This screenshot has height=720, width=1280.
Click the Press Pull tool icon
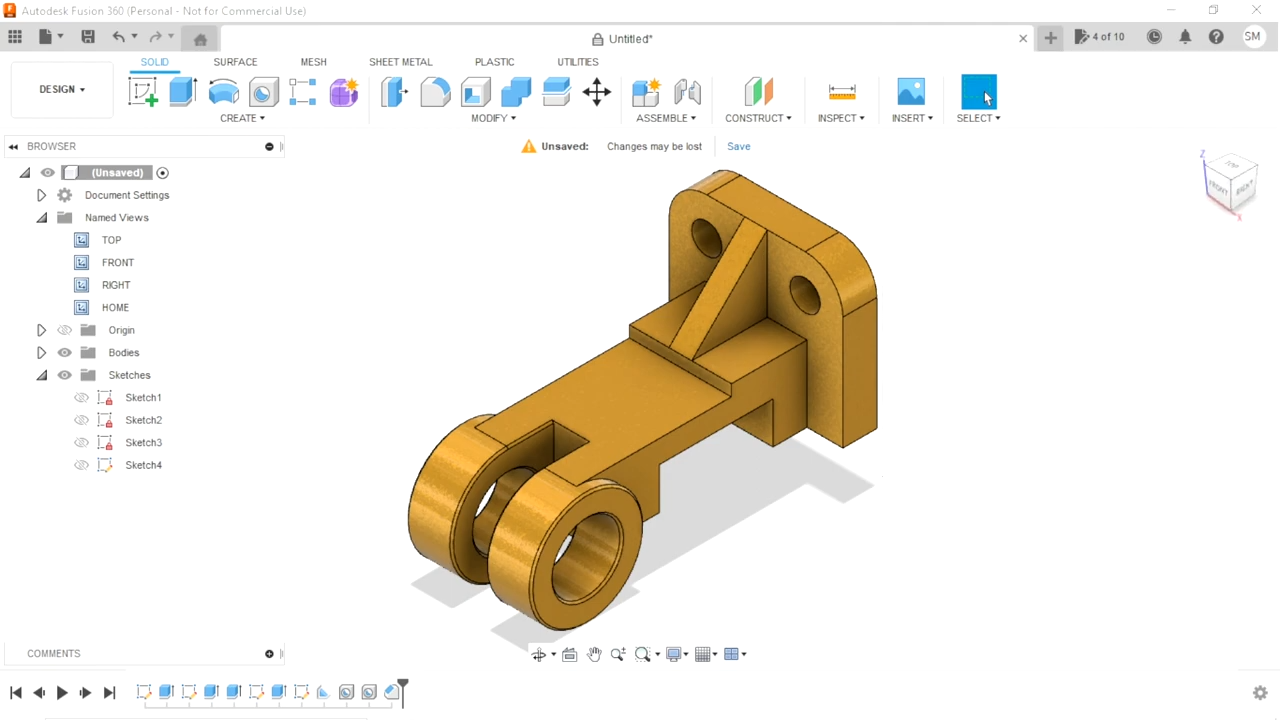395,92
